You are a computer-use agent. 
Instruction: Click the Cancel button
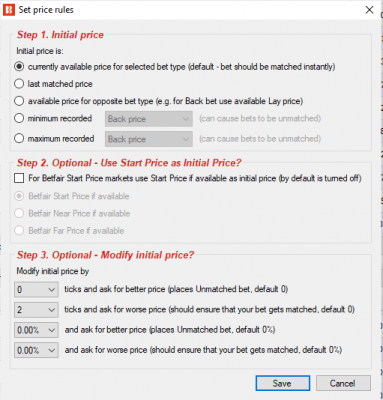coord(343,383)
